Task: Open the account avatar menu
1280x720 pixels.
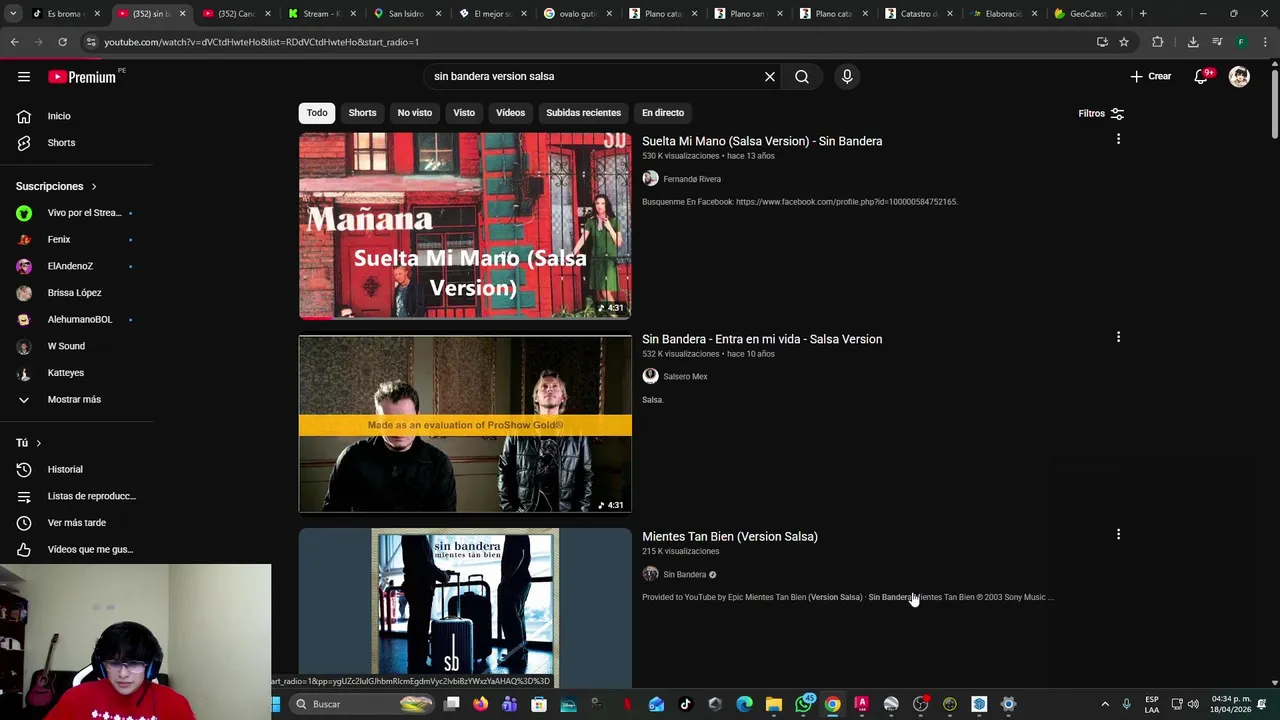Action: pos(1239,76)
